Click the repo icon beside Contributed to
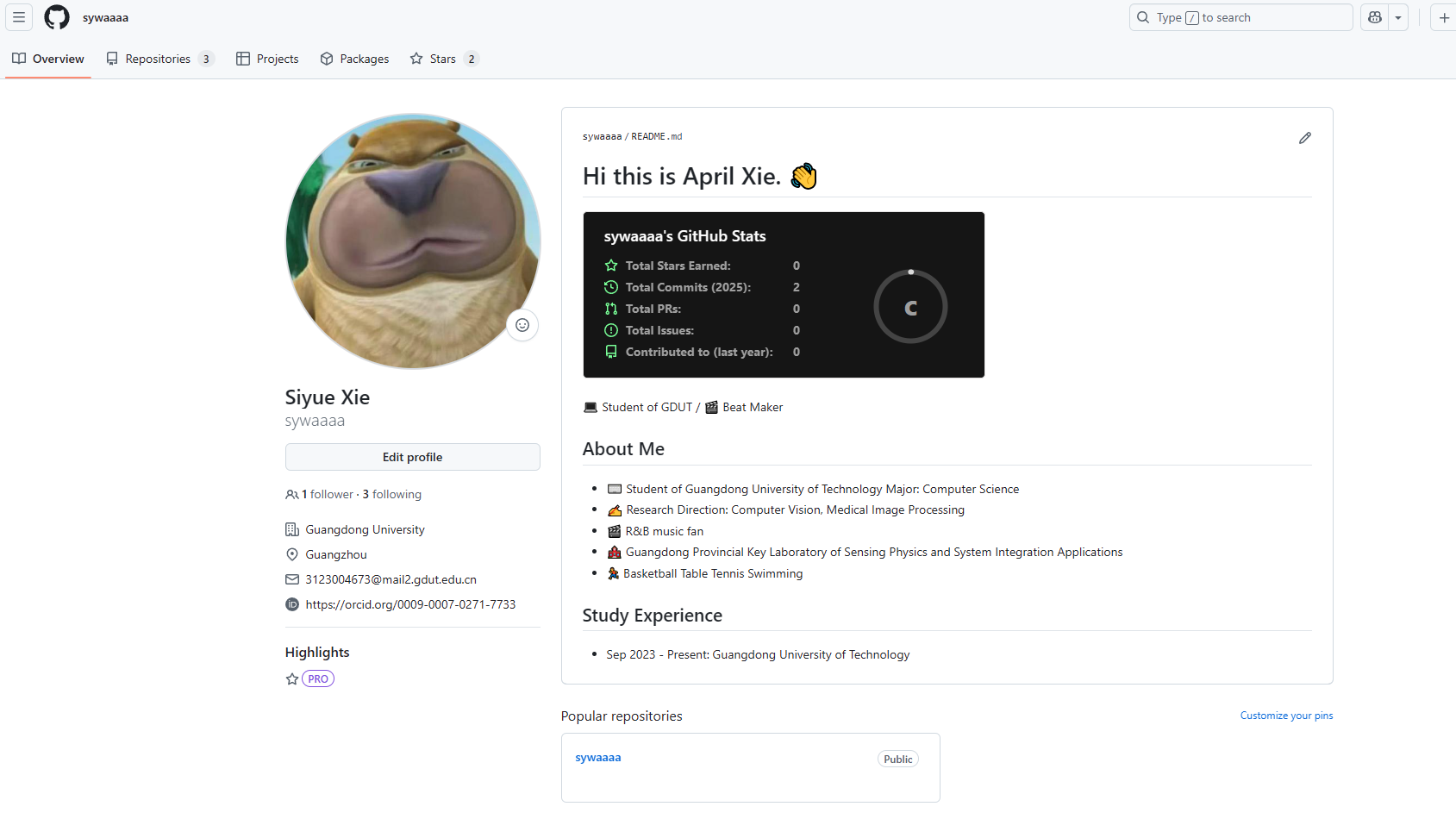 point(611,352)
